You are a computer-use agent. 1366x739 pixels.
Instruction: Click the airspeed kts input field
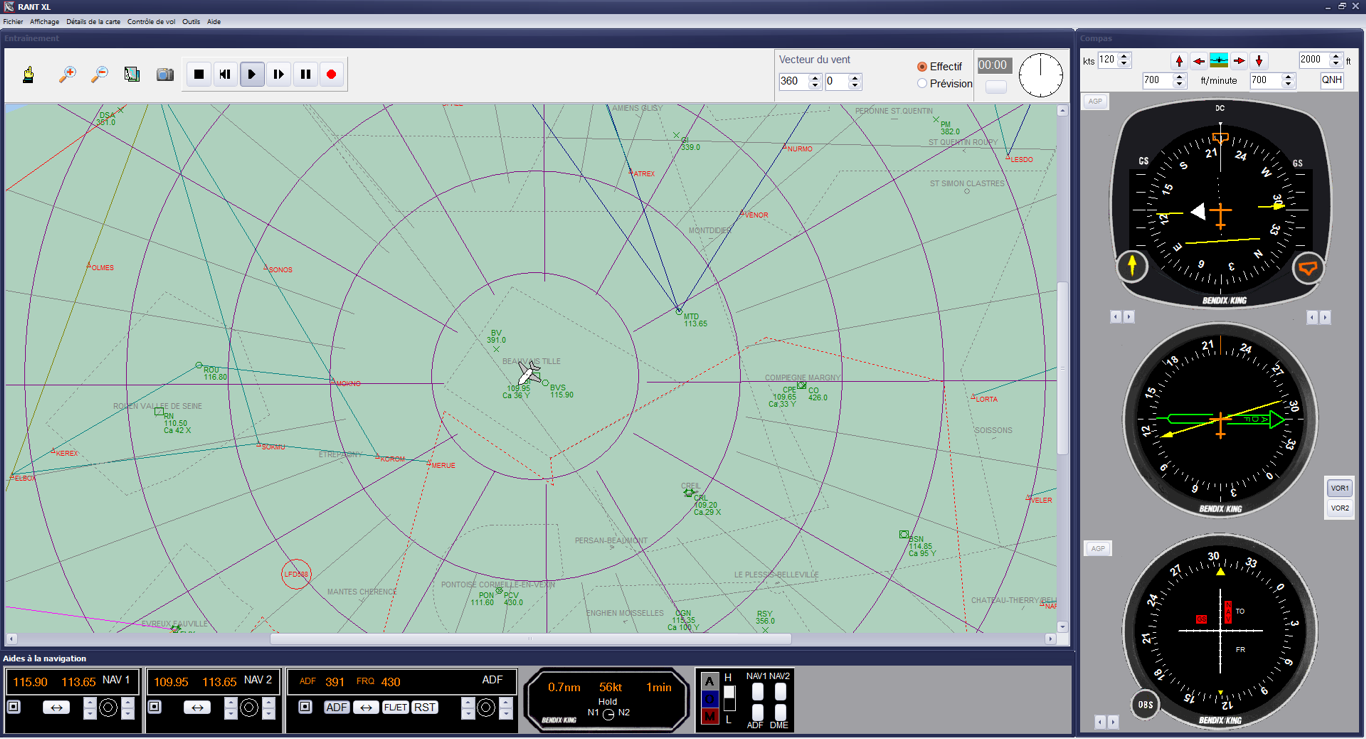pos(1107,60)
